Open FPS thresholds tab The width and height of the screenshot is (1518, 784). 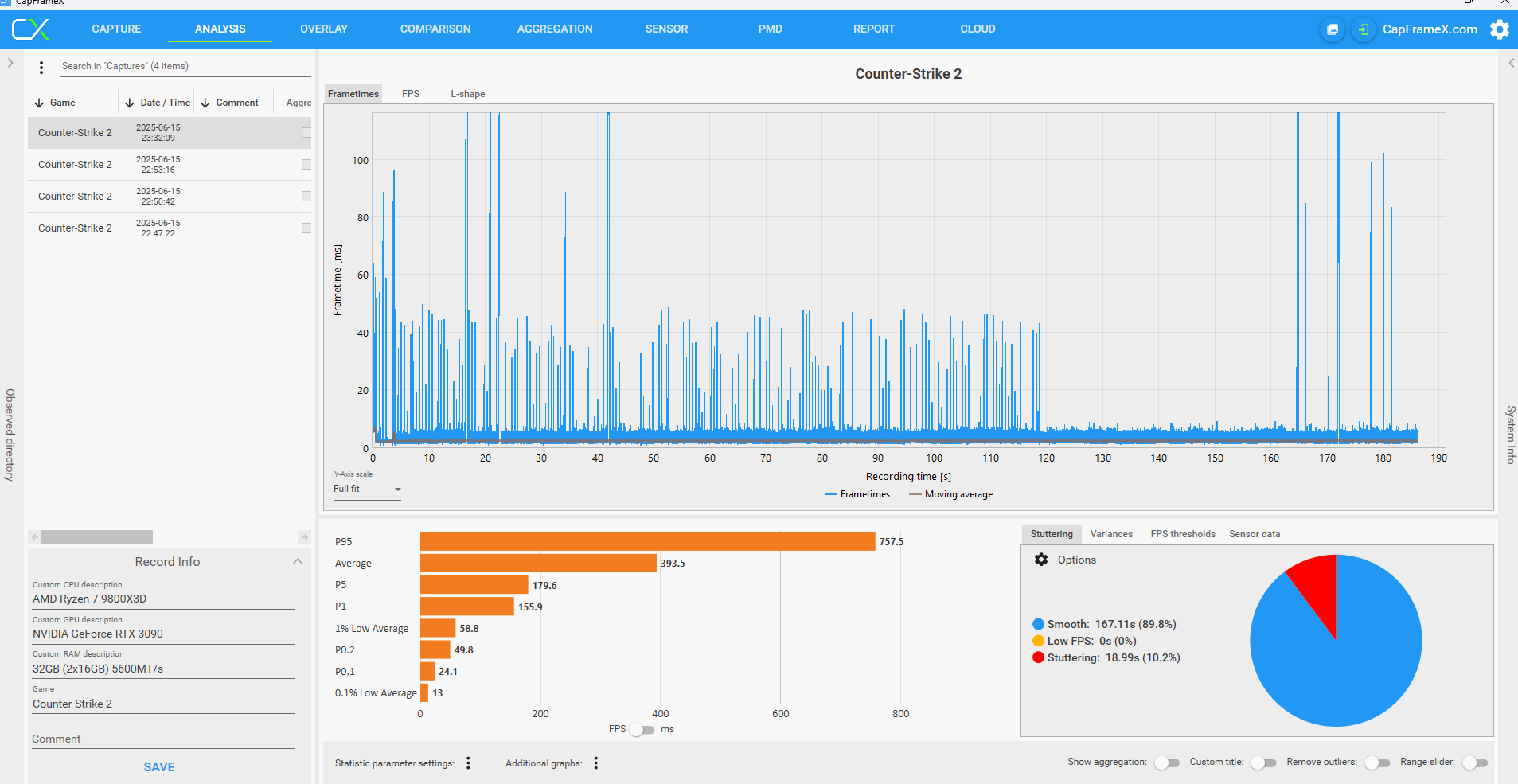[x=1183, y=534]
